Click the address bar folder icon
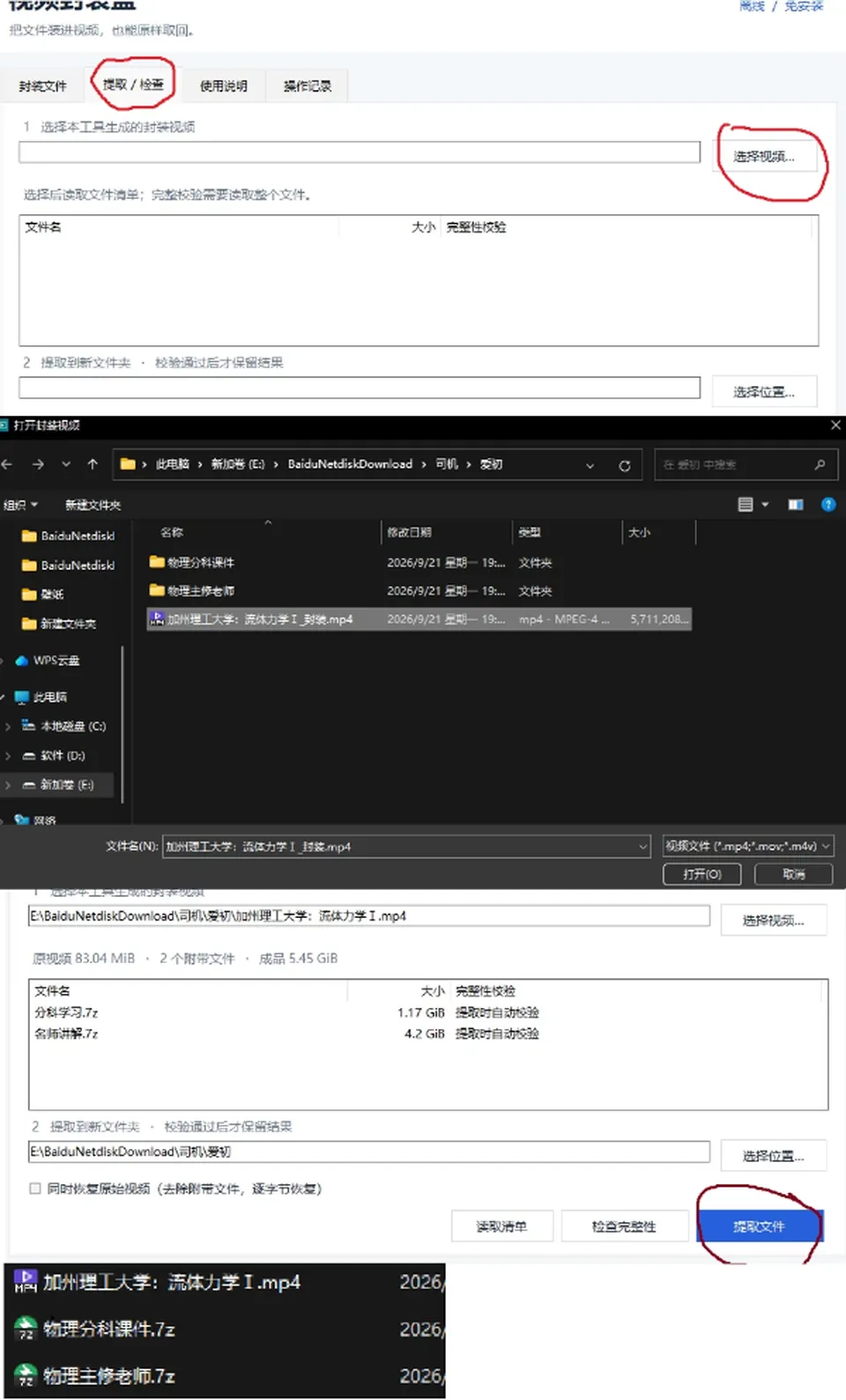846x1400 pixels. [128, 464]
